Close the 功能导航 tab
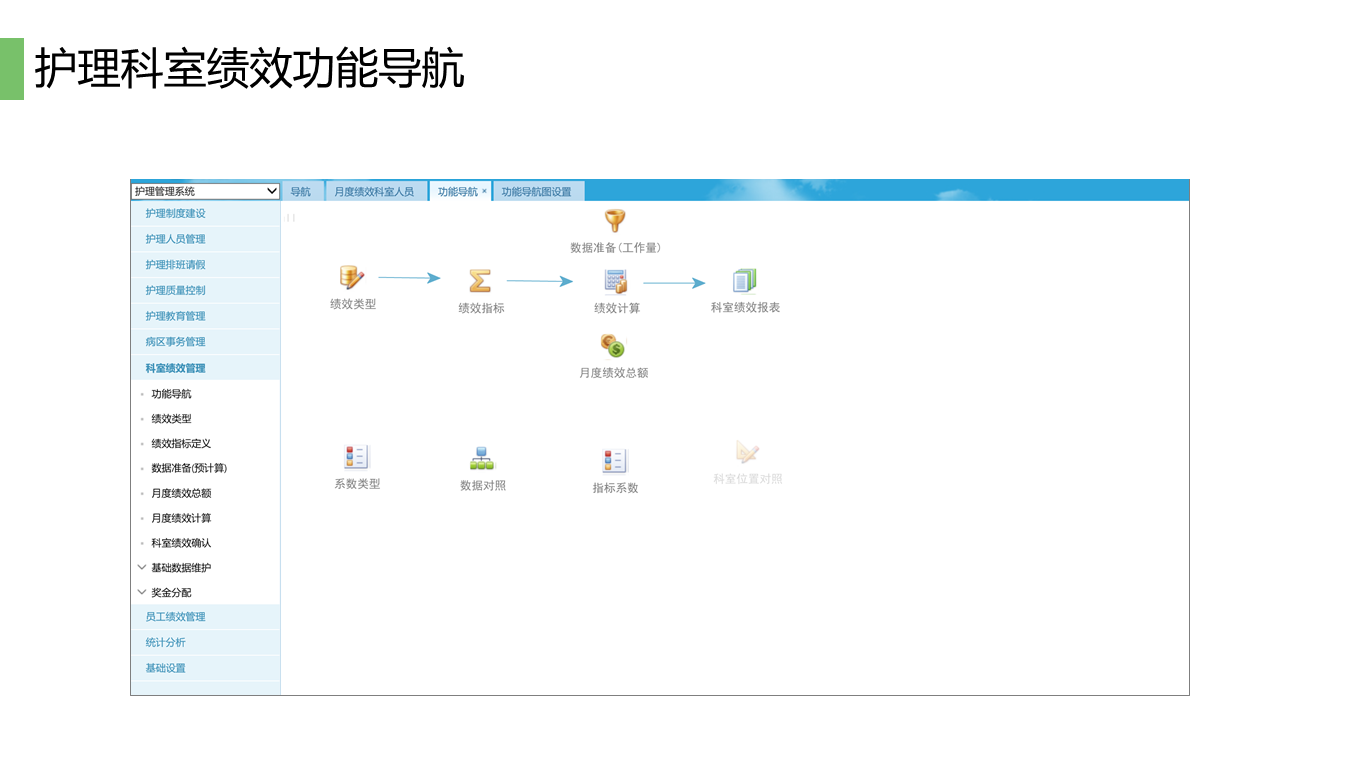The image size is (1350, 759). click(485, 191)
